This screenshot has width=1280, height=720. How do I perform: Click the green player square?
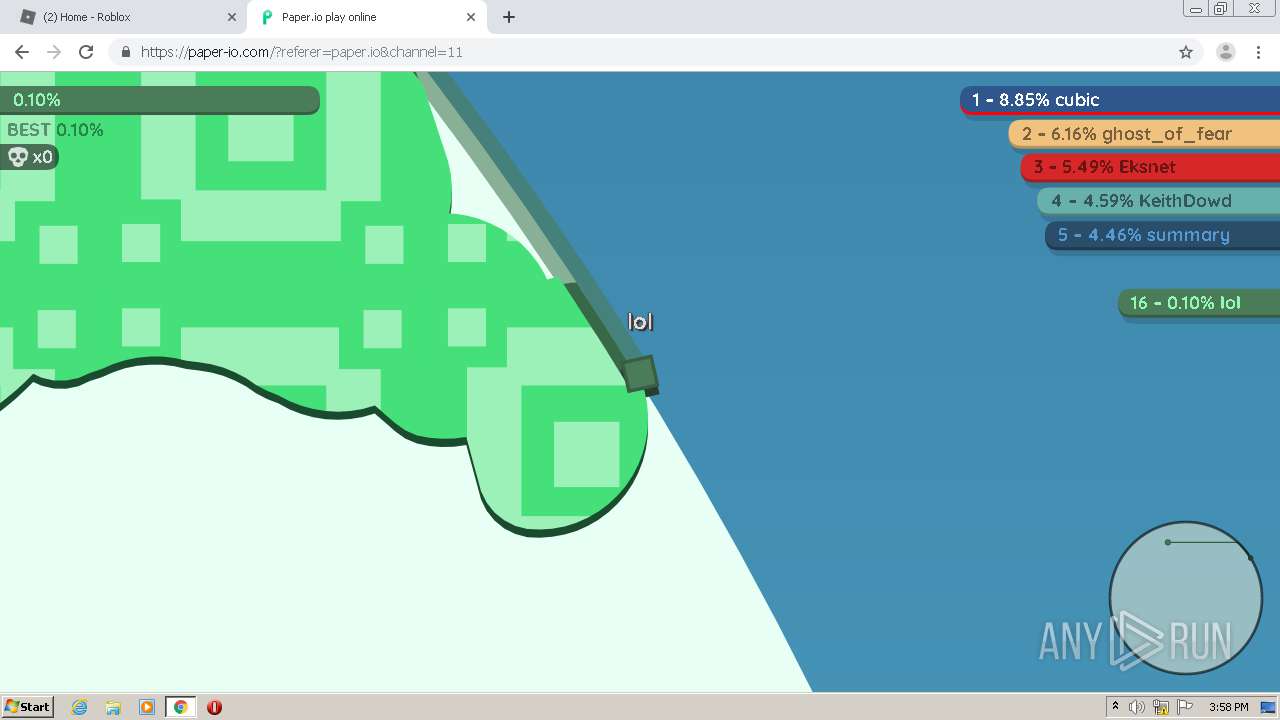(640, 374)
